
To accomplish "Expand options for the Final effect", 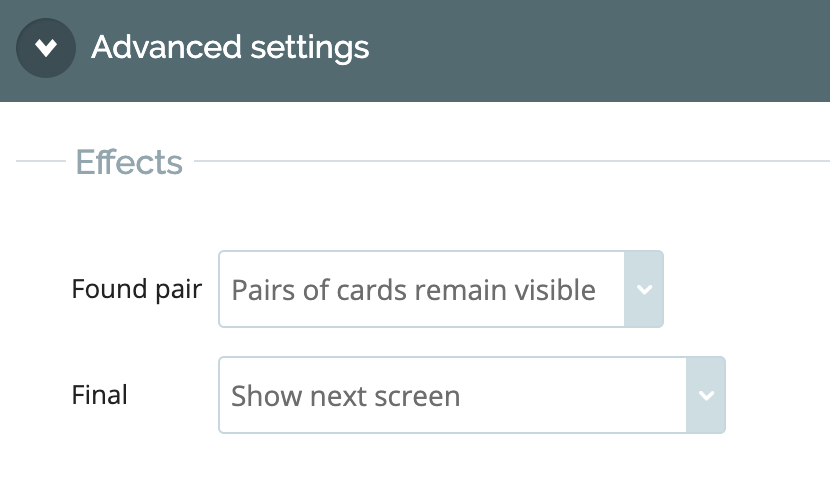I will (472, 395).
